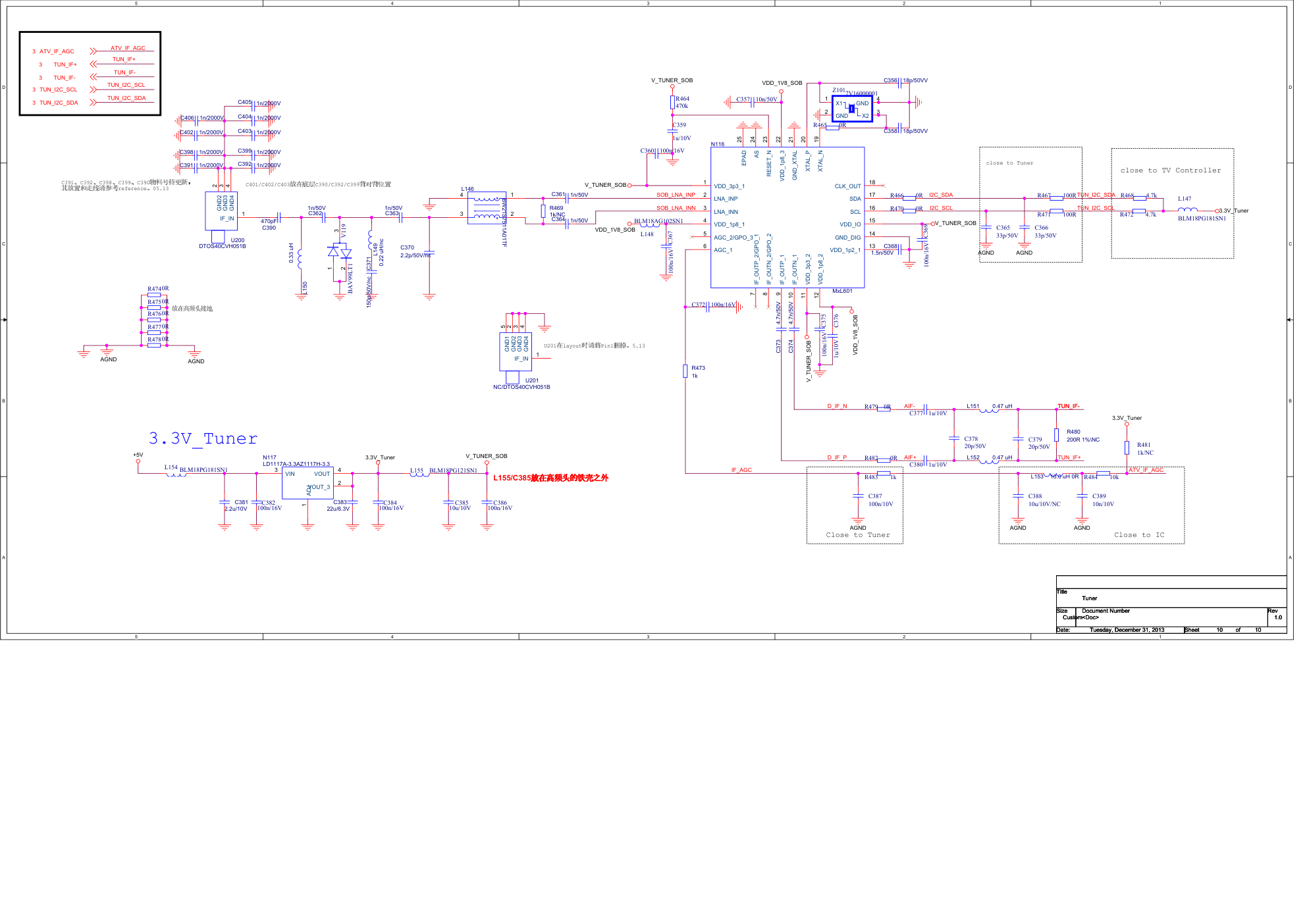Select the C370 2.2p/50V capacitor label
1307x924 pixels.
[415, 251]
